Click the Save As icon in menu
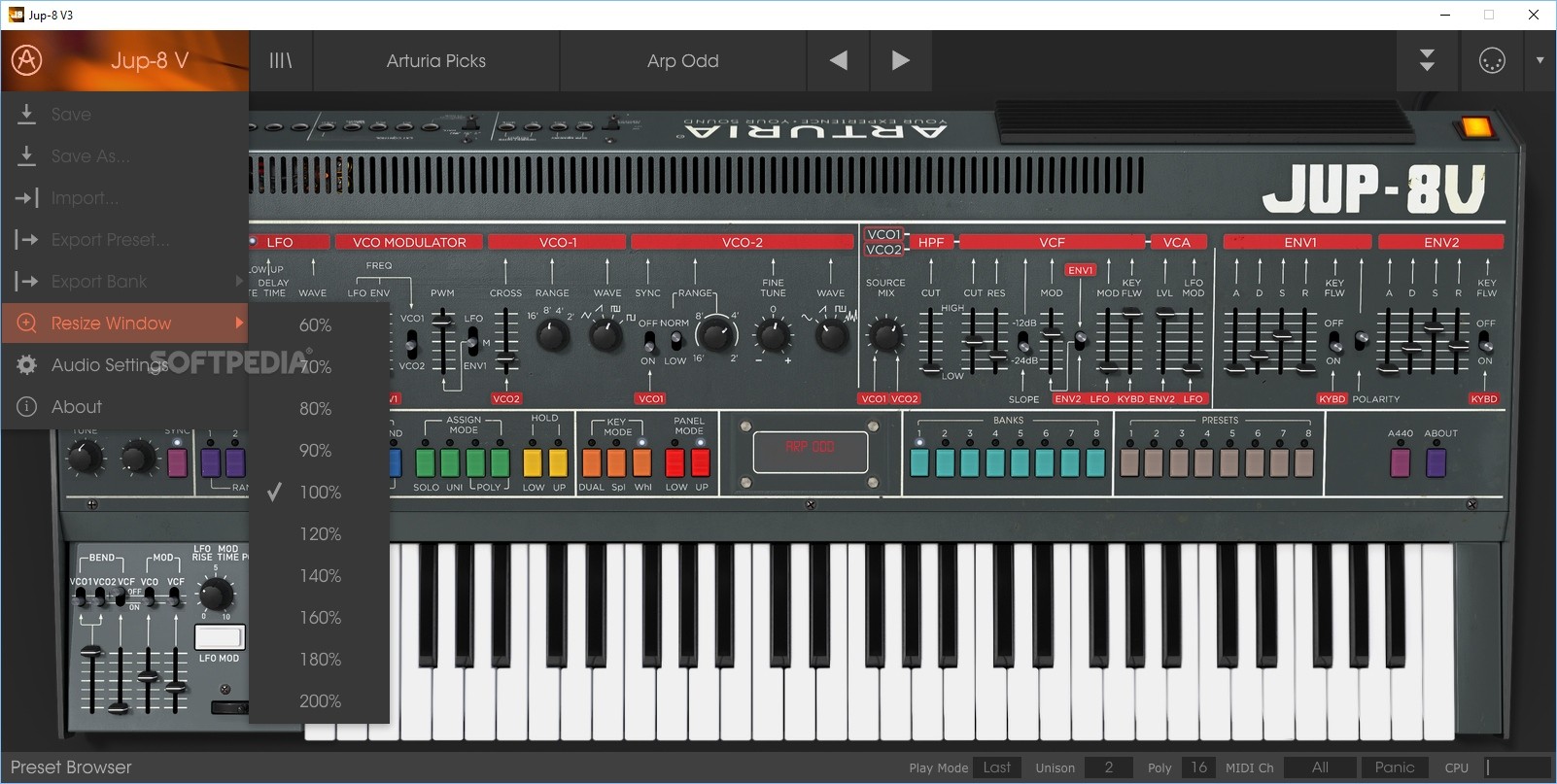The height and width of the screenshot is (784, 1557). click(27, 155)
